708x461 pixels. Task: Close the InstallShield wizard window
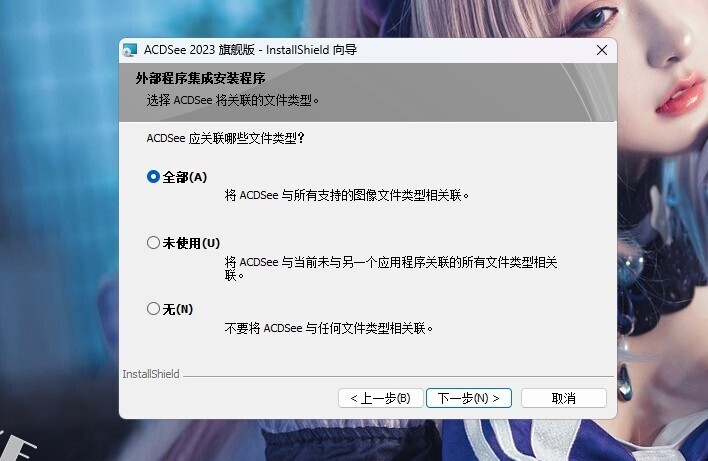(601, 50)
